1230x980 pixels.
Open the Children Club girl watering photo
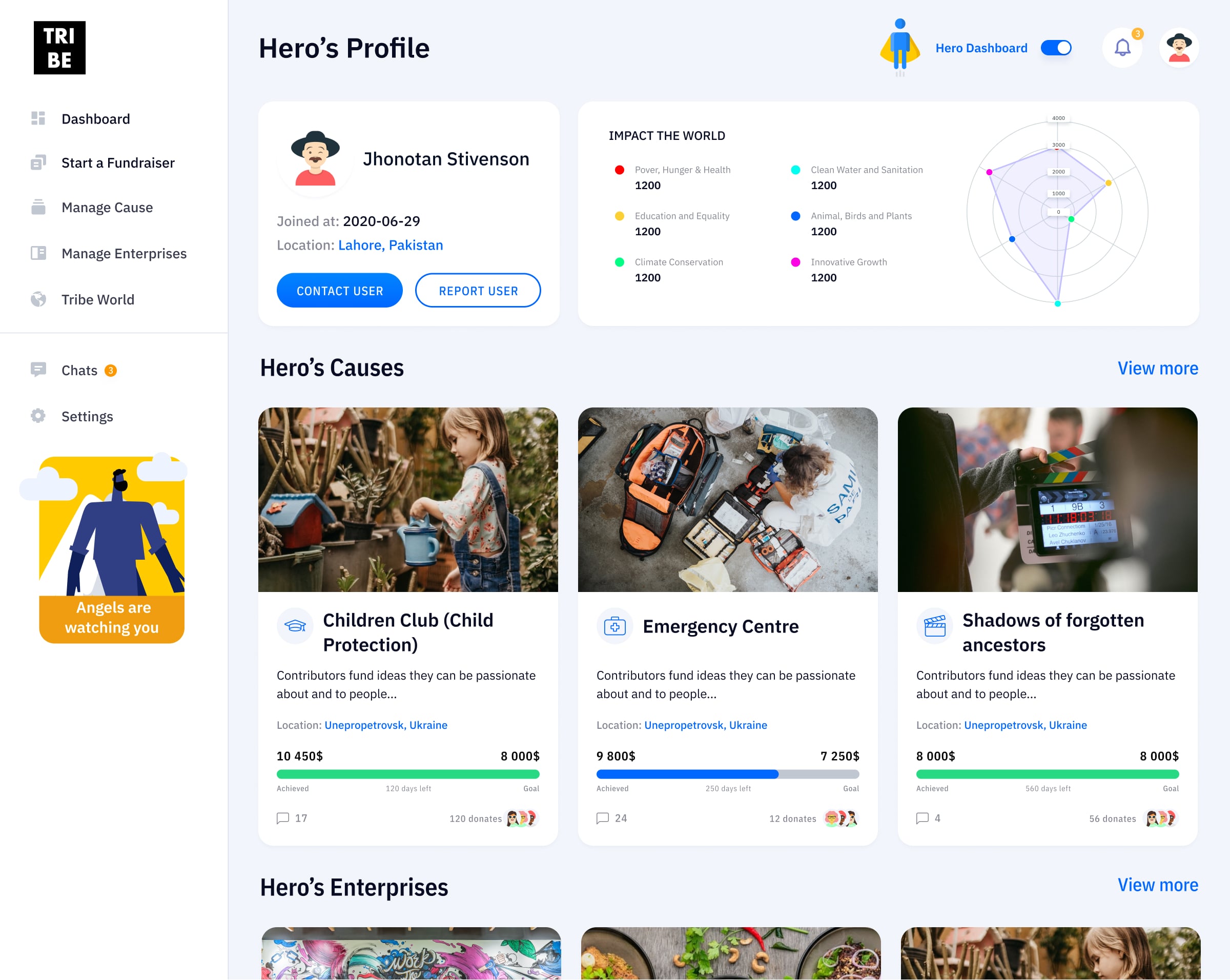pyautogui.click(x=408, y=499)
